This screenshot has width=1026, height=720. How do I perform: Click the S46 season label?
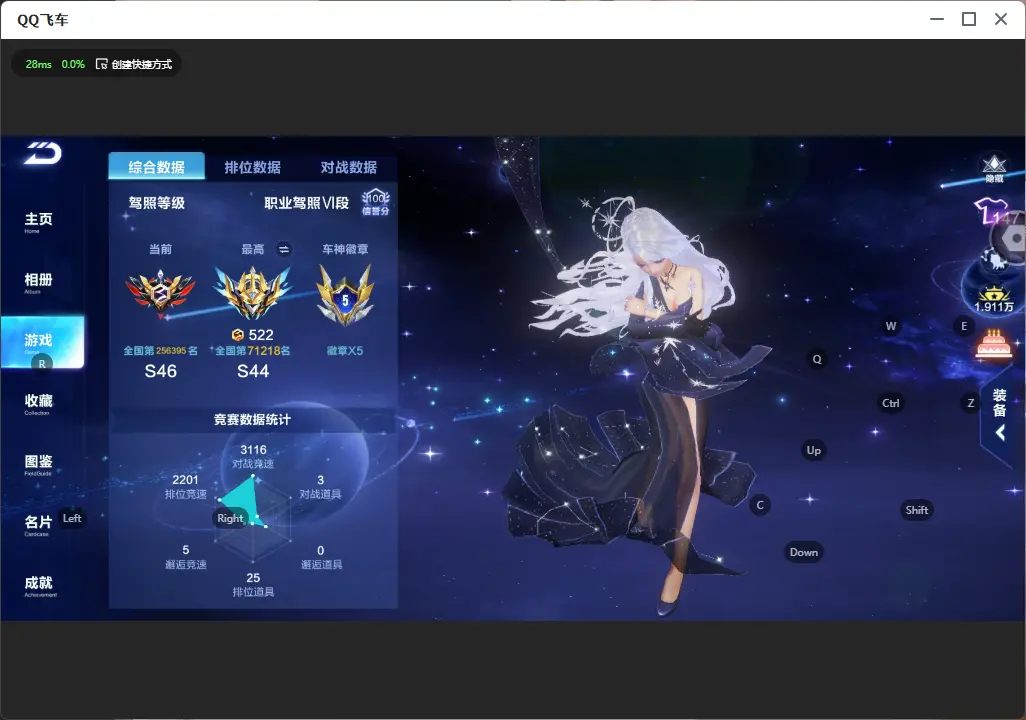click(x=160, y=371)
